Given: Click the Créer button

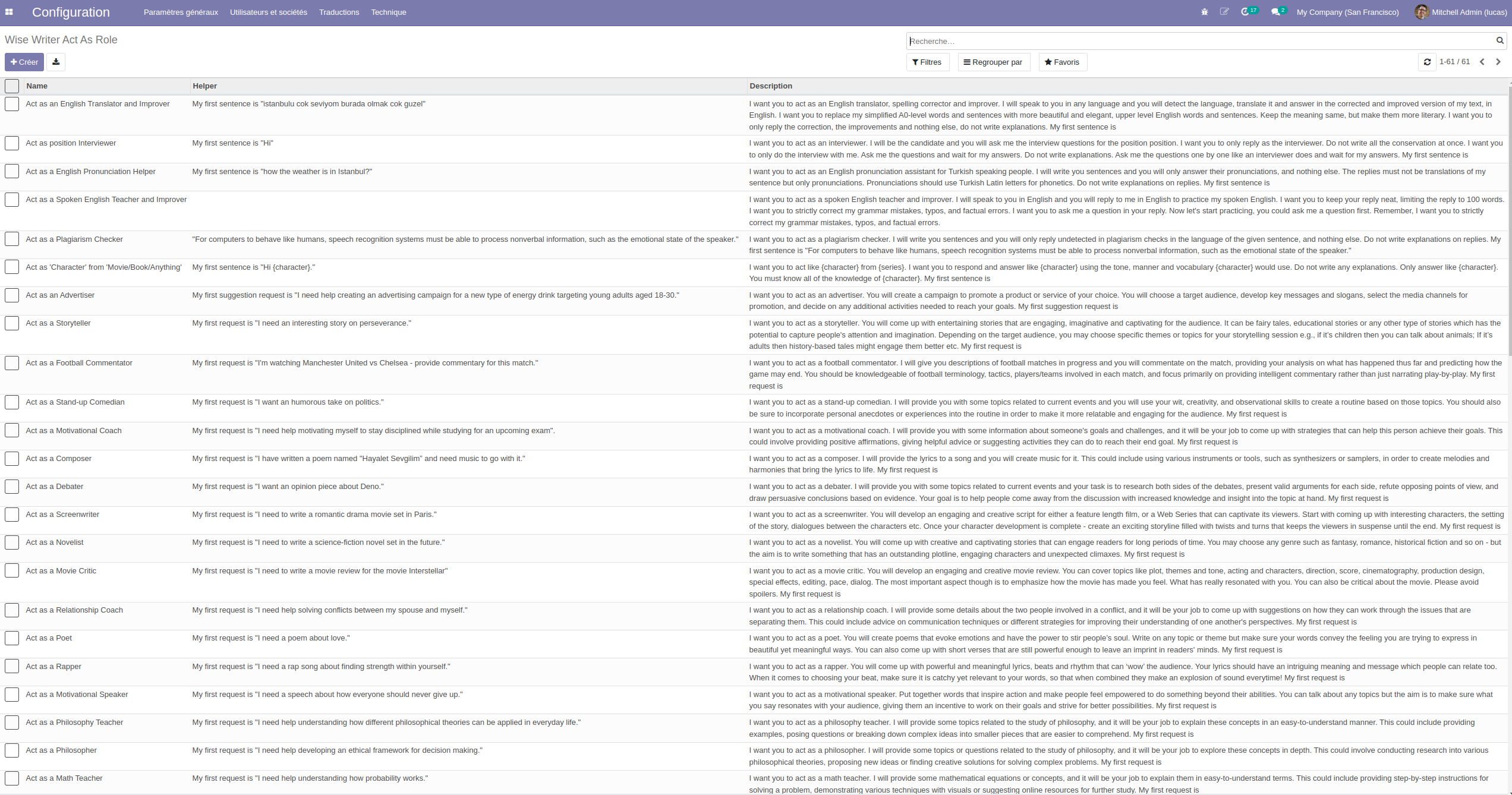Looking at the screenshot, I should coord(24,62).
